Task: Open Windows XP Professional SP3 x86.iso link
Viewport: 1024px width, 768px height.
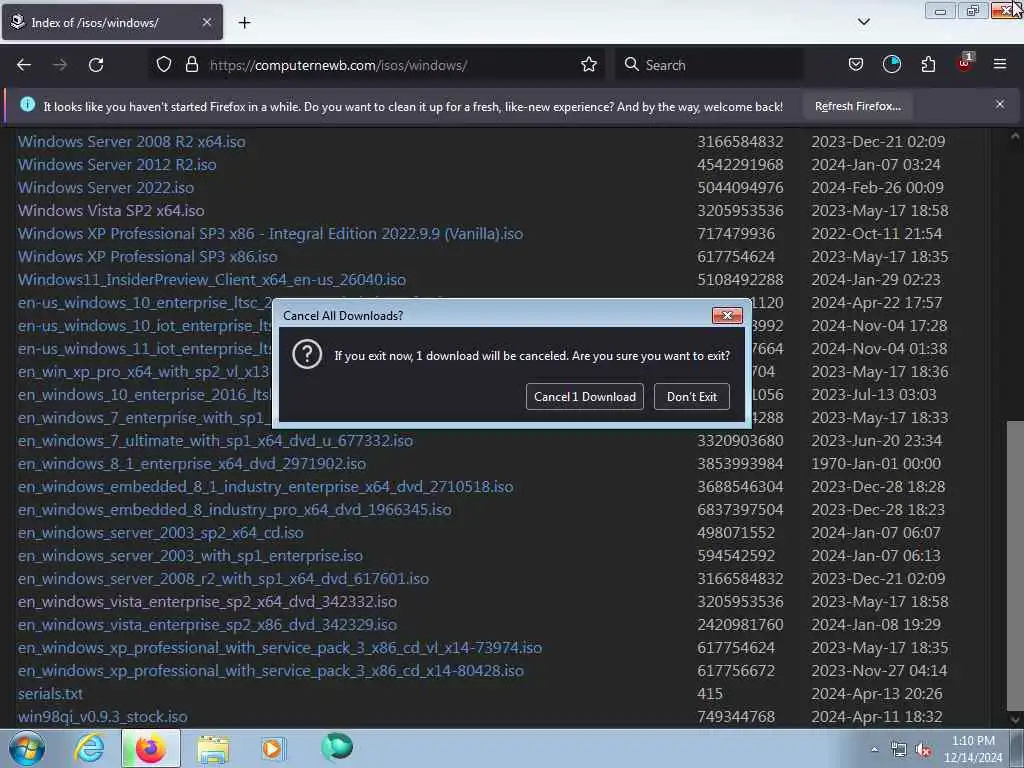Action: tap(148, 257)
